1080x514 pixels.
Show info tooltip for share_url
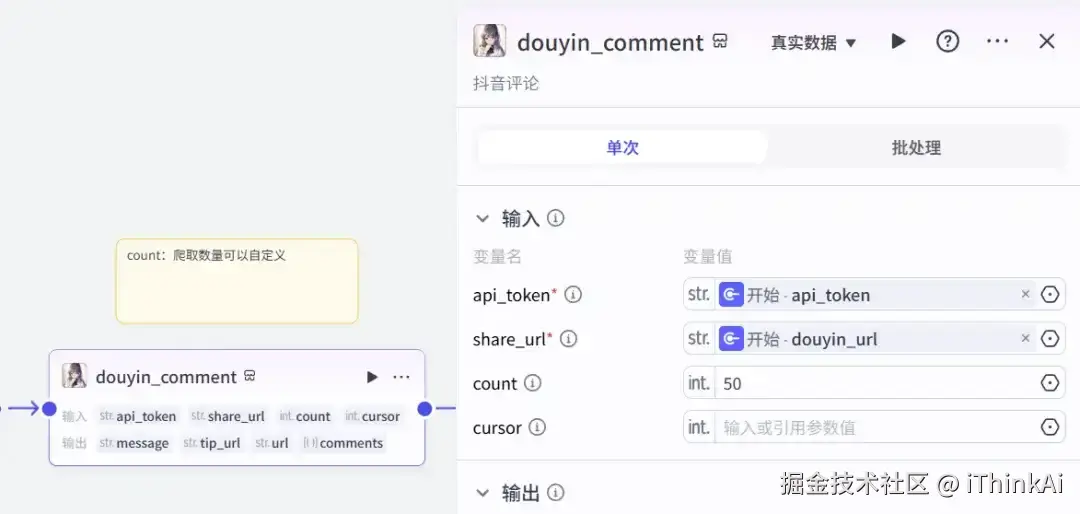(569, 339)
